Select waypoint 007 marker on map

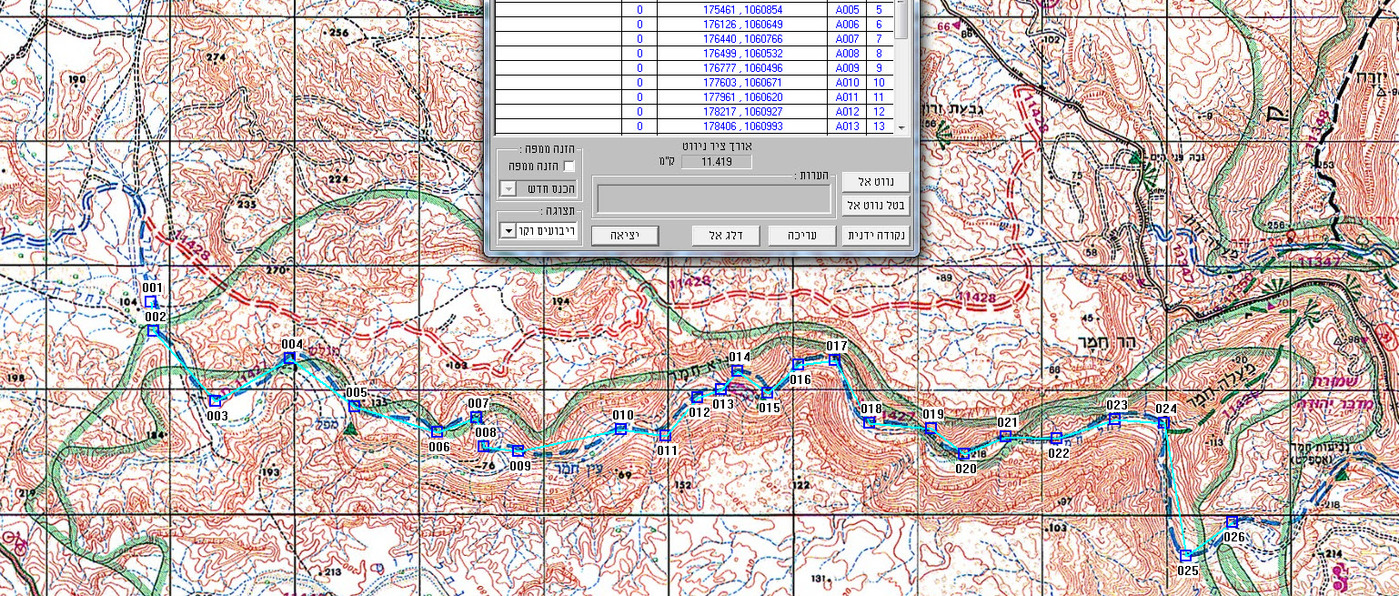click(476, 417)
